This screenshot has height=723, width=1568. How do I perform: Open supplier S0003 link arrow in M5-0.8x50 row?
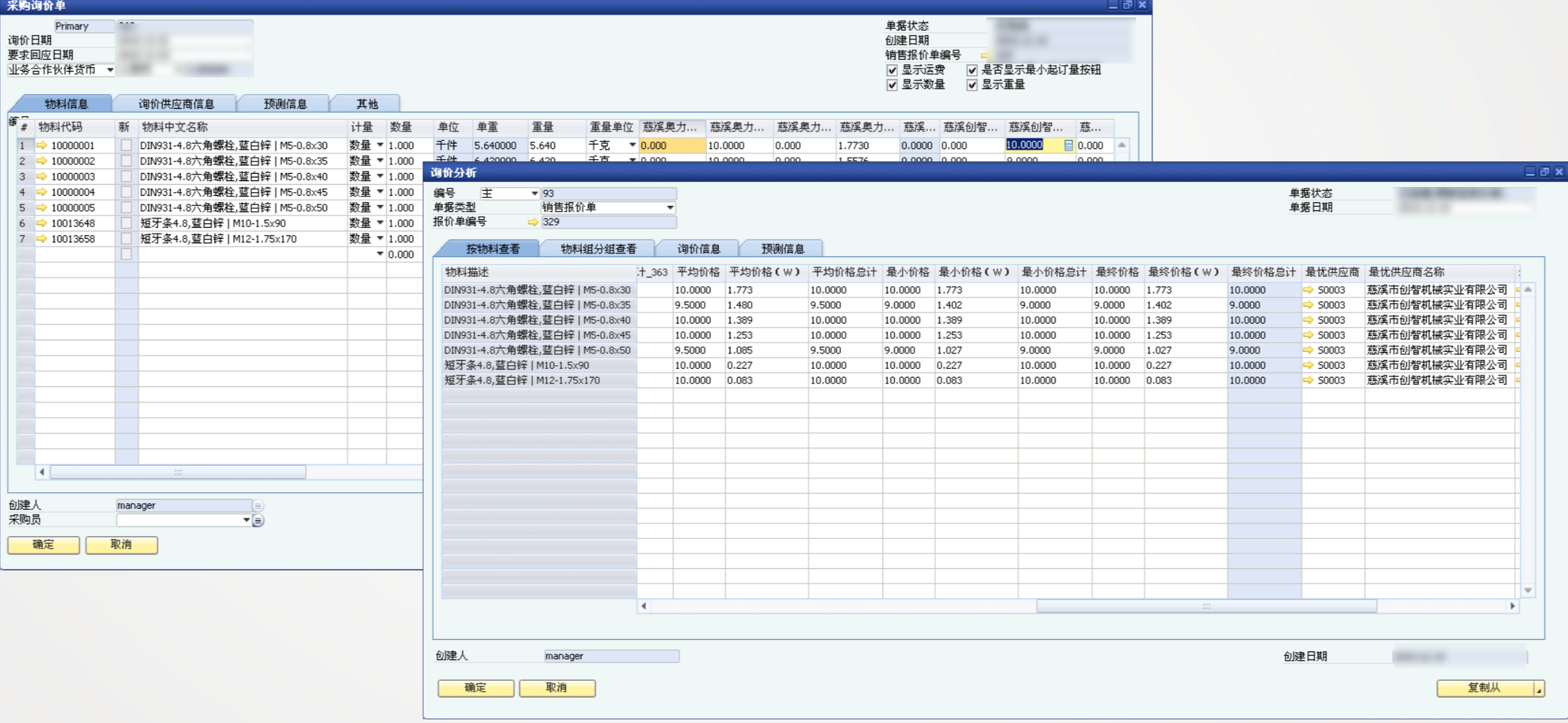1308,351
